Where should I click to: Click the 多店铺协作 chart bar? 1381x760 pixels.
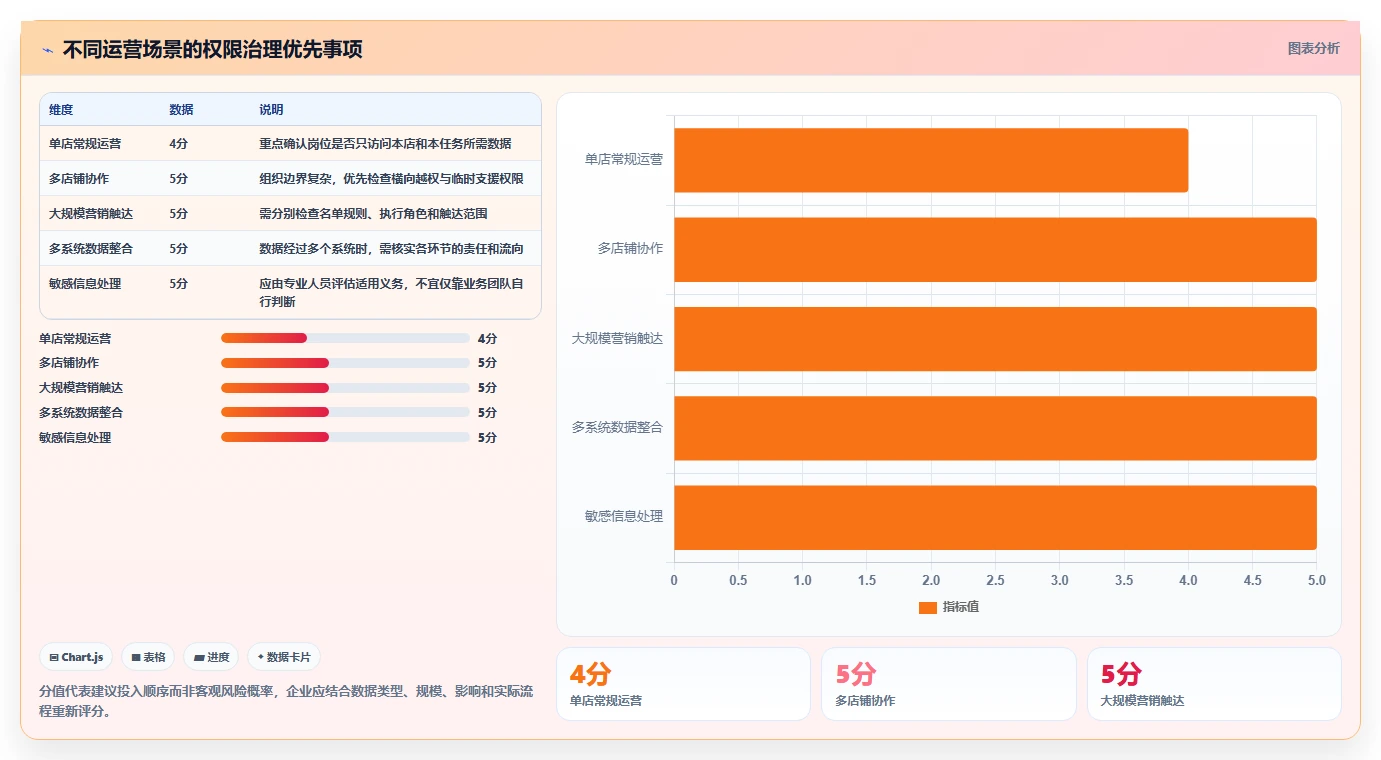[995, 249]
